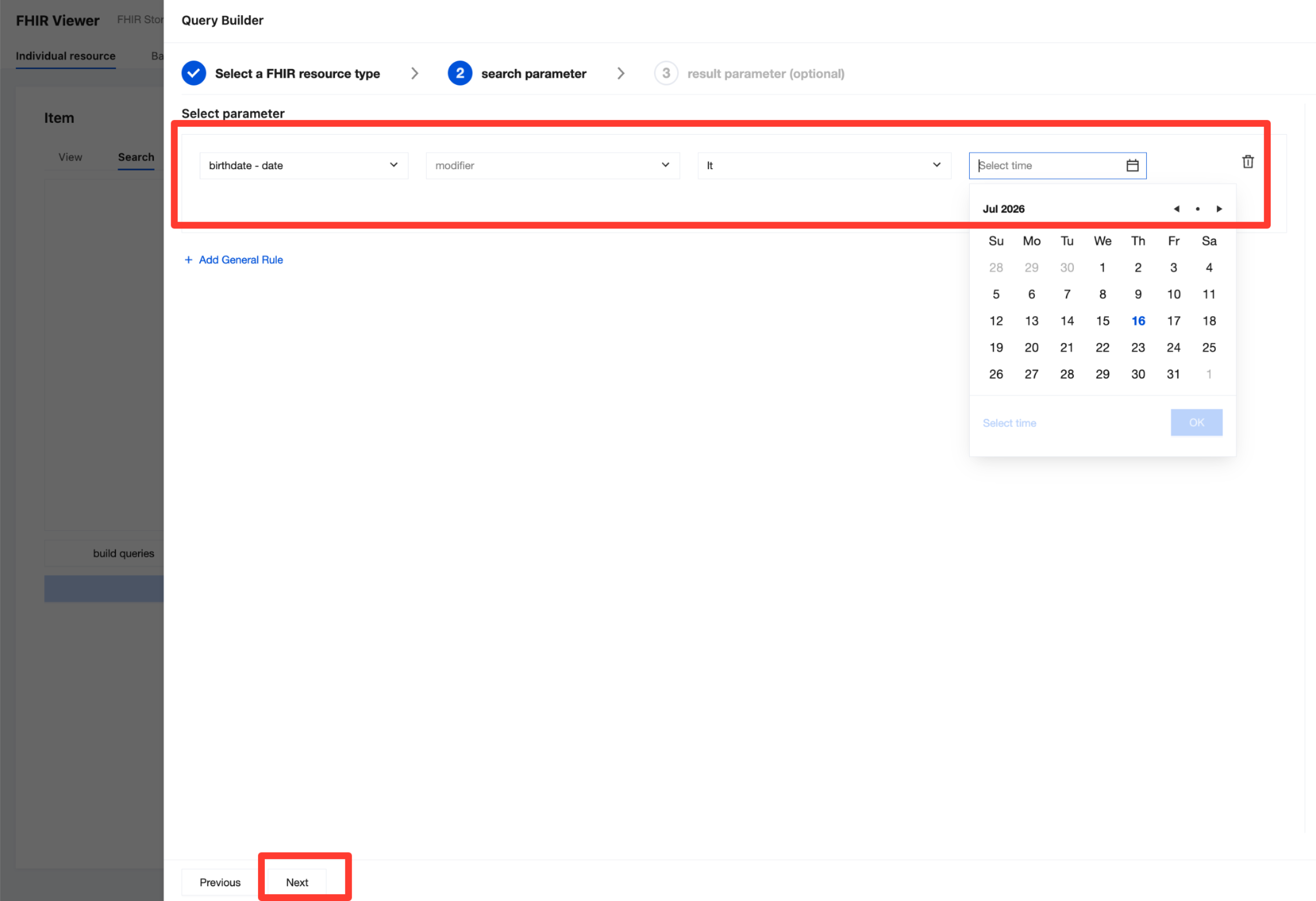This screenshot has width=1316, height=901.
Task: Select July 1 in the calendar
Action: click(1102, 268)
